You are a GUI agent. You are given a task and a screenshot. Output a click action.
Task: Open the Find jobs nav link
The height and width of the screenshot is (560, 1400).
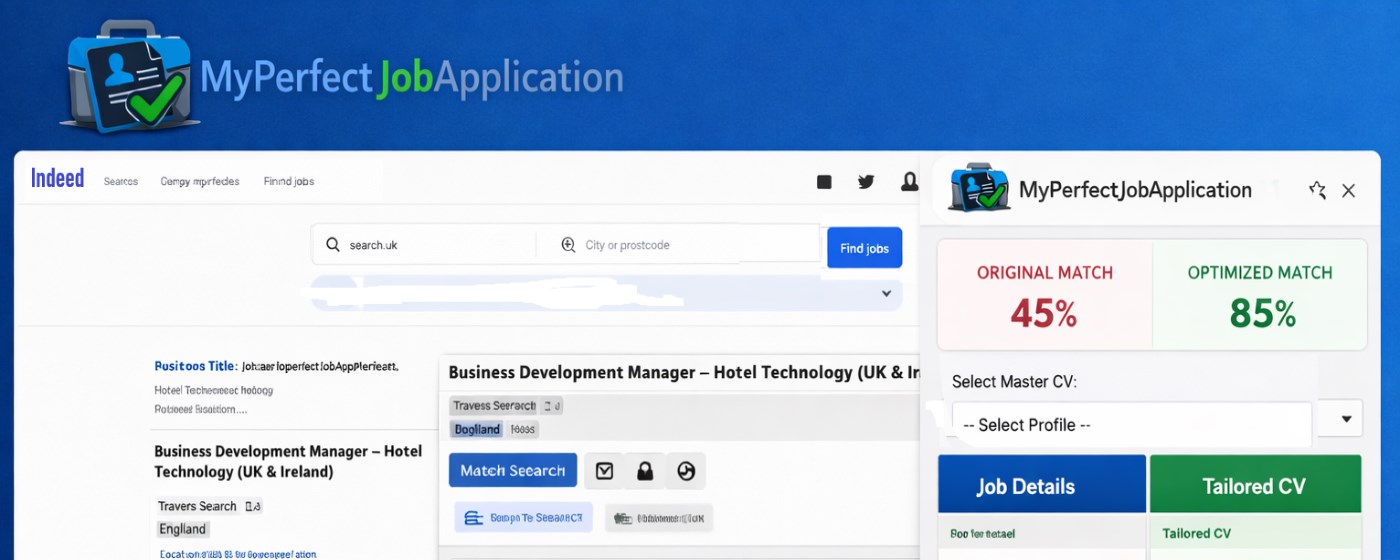[289, 181]
